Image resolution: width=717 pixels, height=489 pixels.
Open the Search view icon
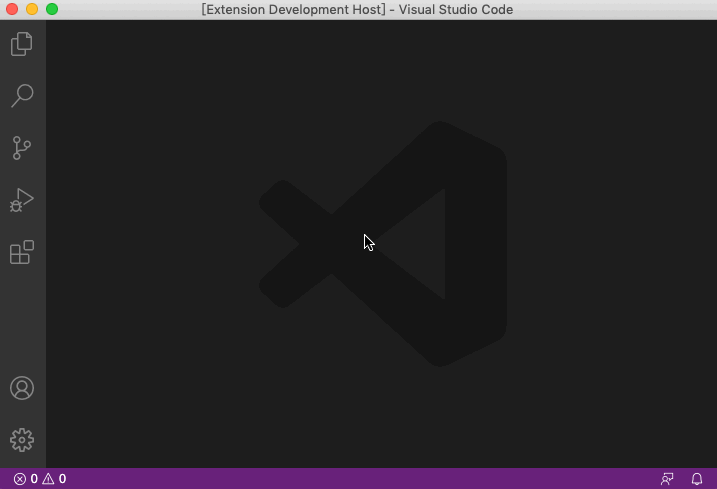coord(21,96)
